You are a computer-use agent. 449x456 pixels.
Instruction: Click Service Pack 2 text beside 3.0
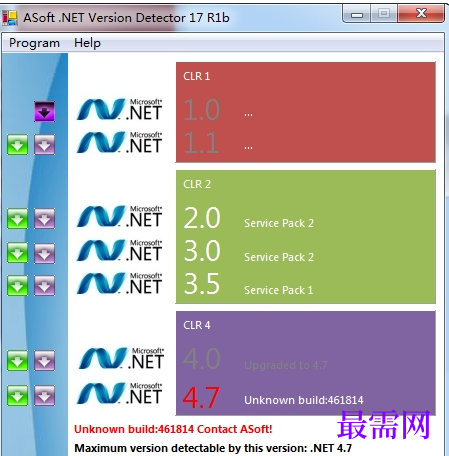(x=279, y=257)
